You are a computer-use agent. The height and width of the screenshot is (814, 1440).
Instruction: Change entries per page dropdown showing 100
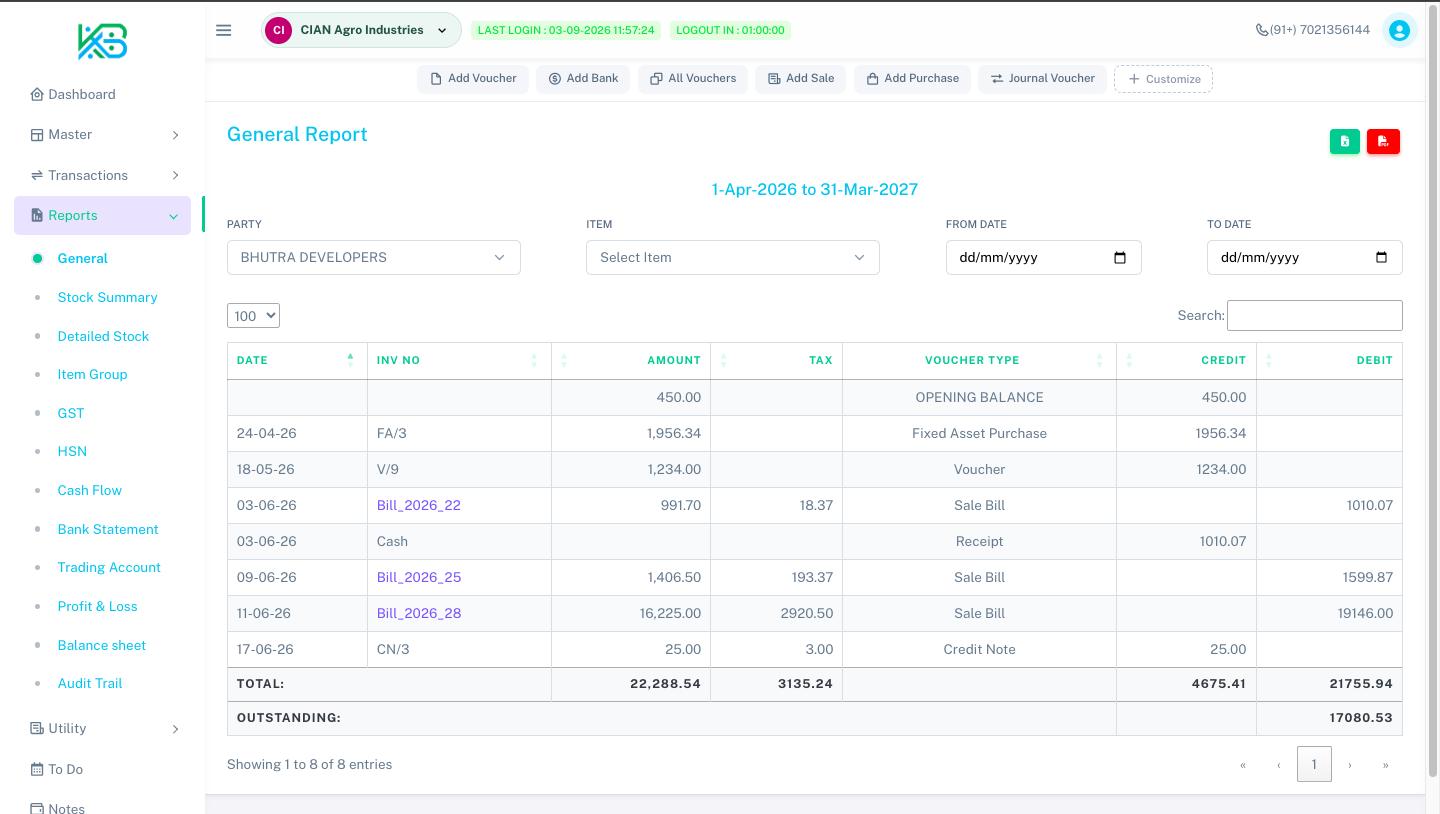click(253, 316)
